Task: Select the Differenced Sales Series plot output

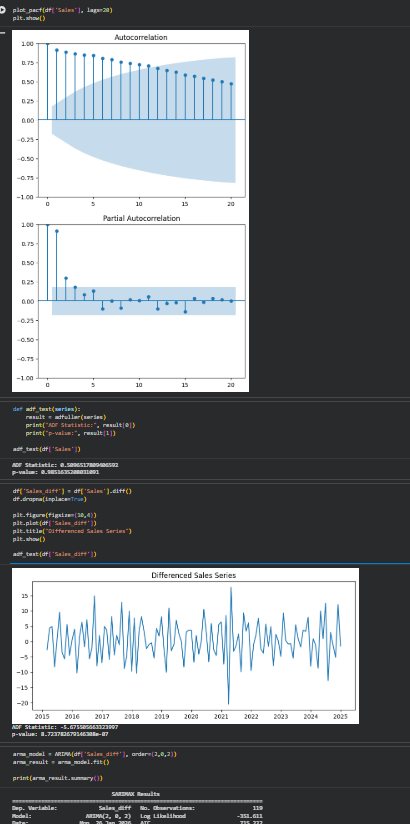Action: (x=186, y=645)
